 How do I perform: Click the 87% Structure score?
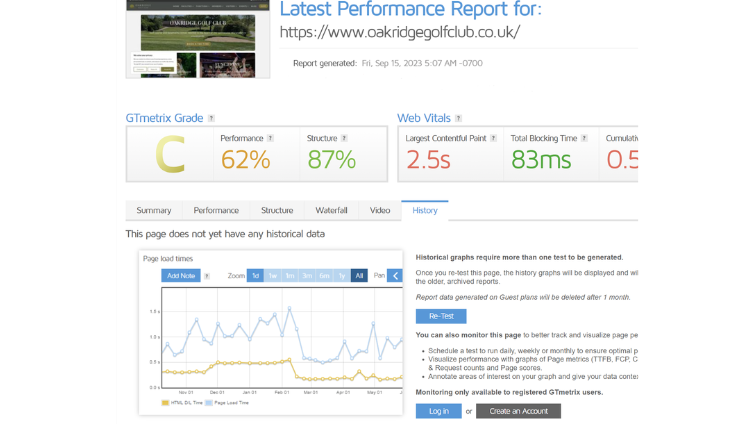tap(332, 160)
